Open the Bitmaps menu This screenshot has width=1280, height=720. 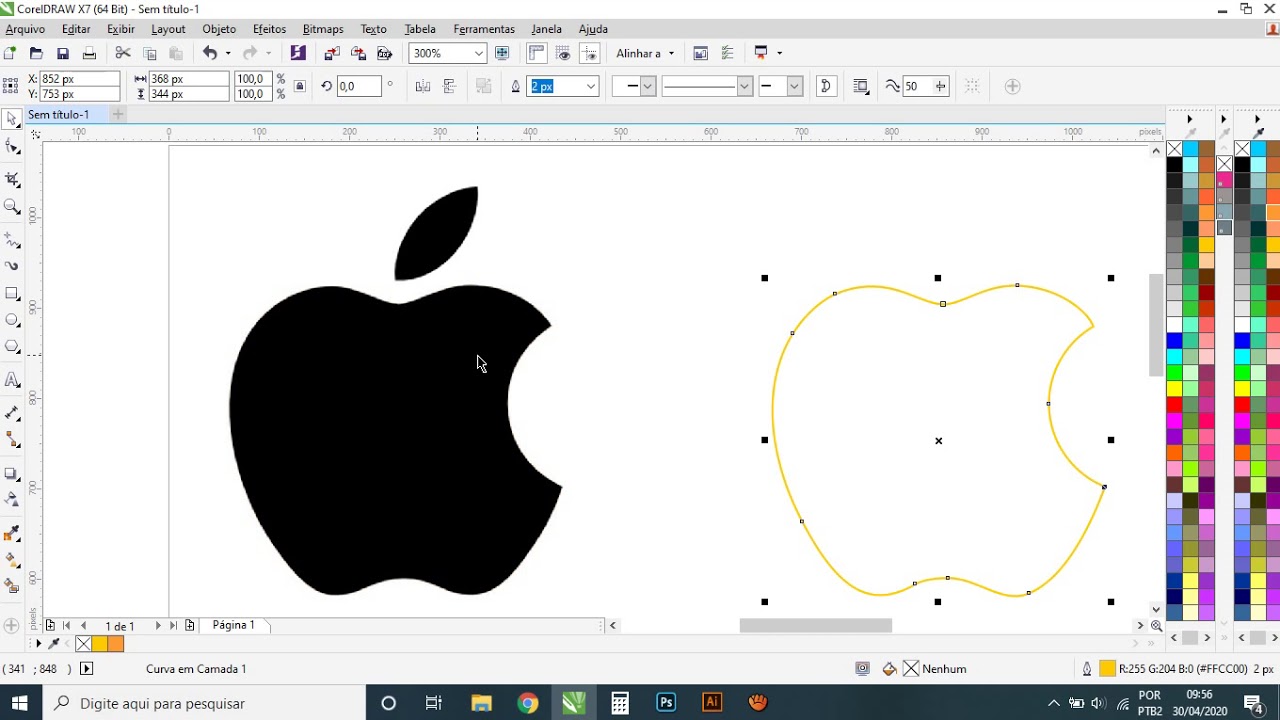click(323, 29)
